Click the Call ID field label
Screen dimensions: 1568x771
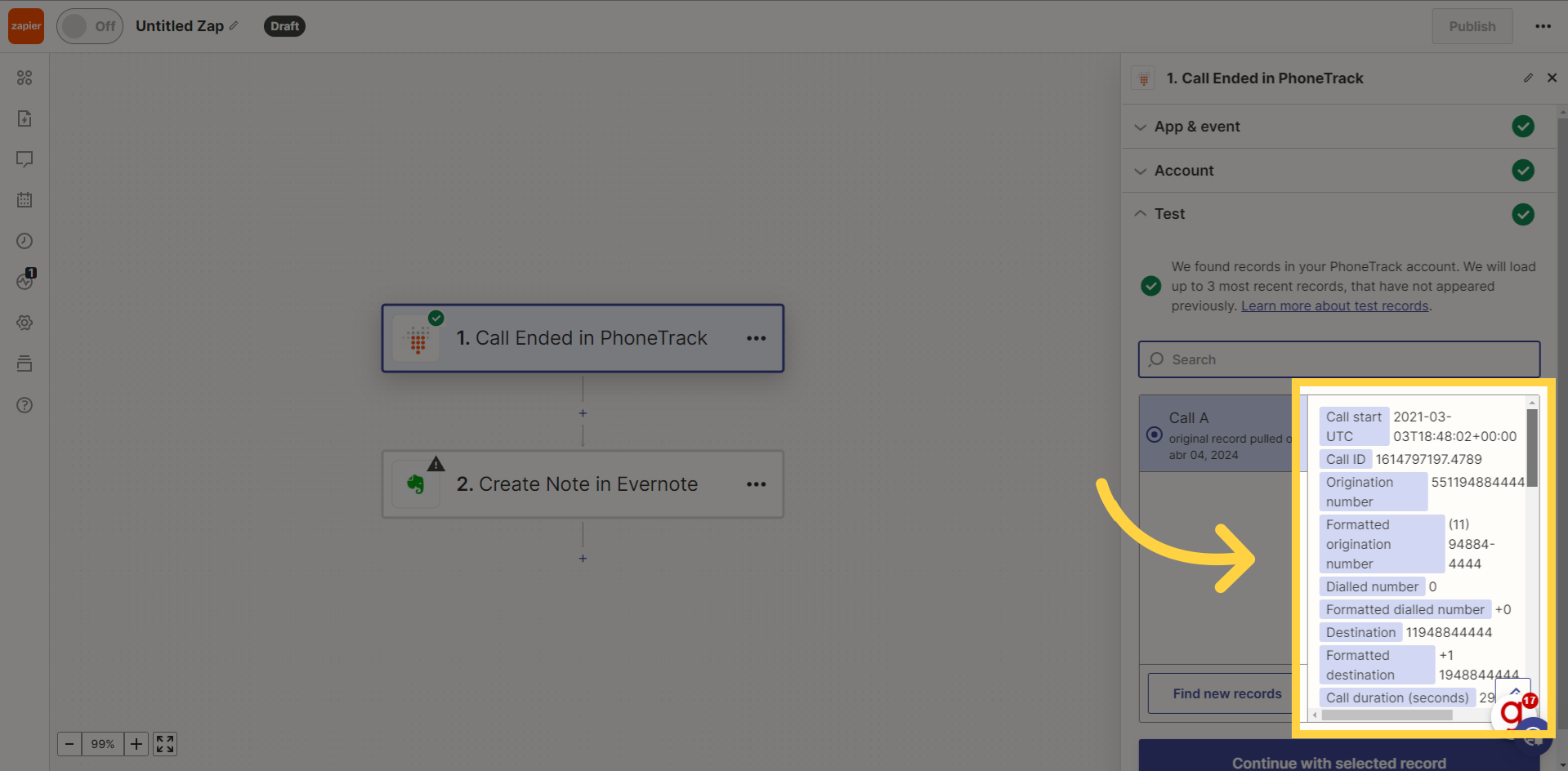pos(1345,459)
